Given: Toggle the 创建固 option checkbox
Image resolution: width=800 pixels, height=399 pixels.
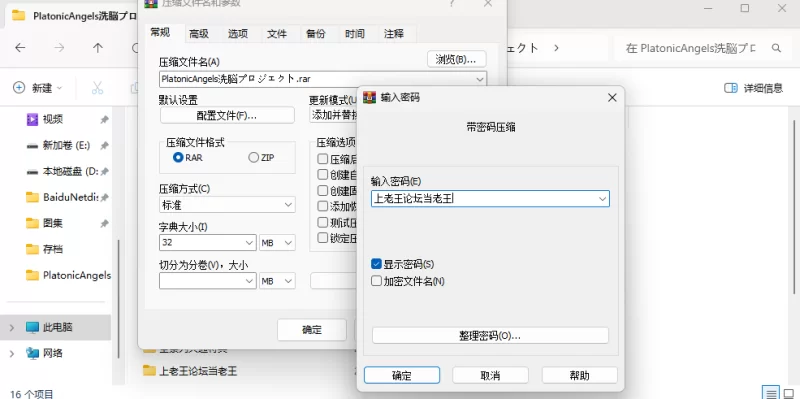Looking at the screenshot, I should click(x=322, y=191).
